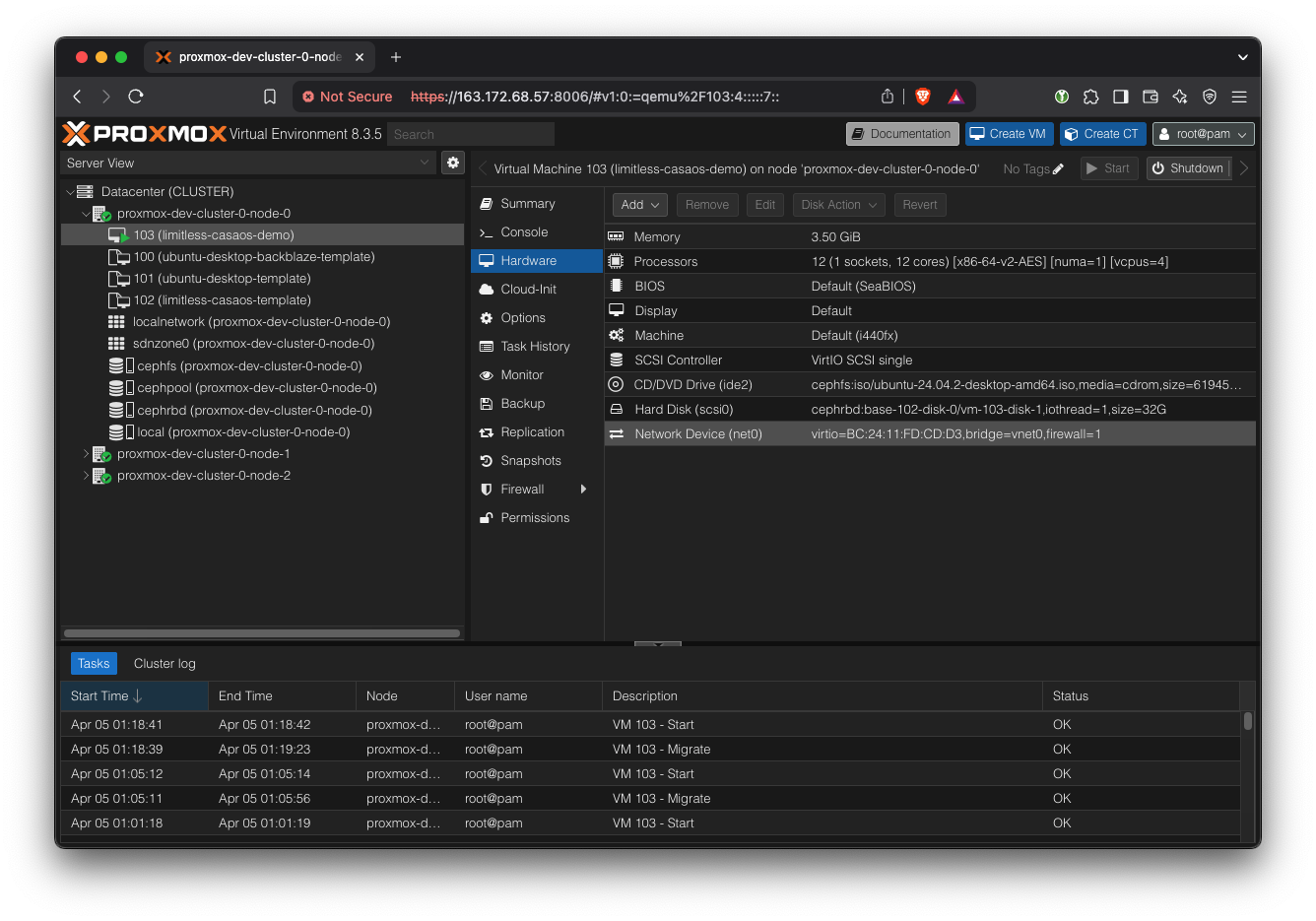This screenshot has height=921, width=1316.
Task: Expand the Firewall submenu arrow
Action: [x=583, y=490]
